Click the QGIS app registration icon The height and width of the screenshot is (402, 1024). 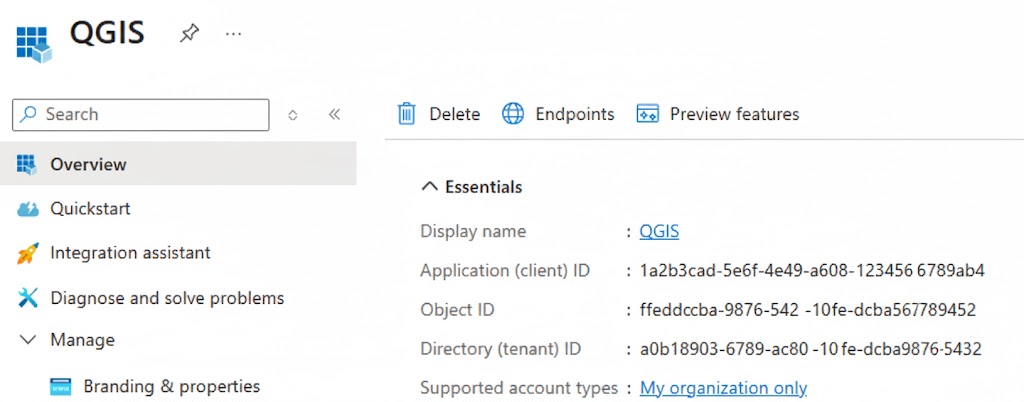pos(33,44)
